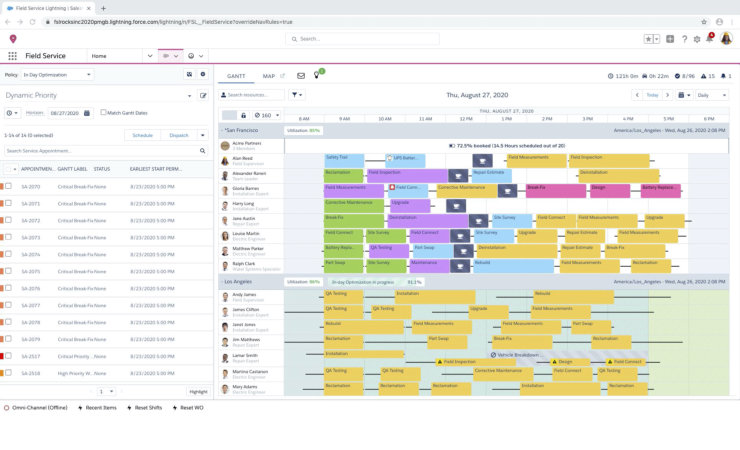Open the Schedule/Dispatch more actions arrow
740x450 pixels.
click(202, 135)
